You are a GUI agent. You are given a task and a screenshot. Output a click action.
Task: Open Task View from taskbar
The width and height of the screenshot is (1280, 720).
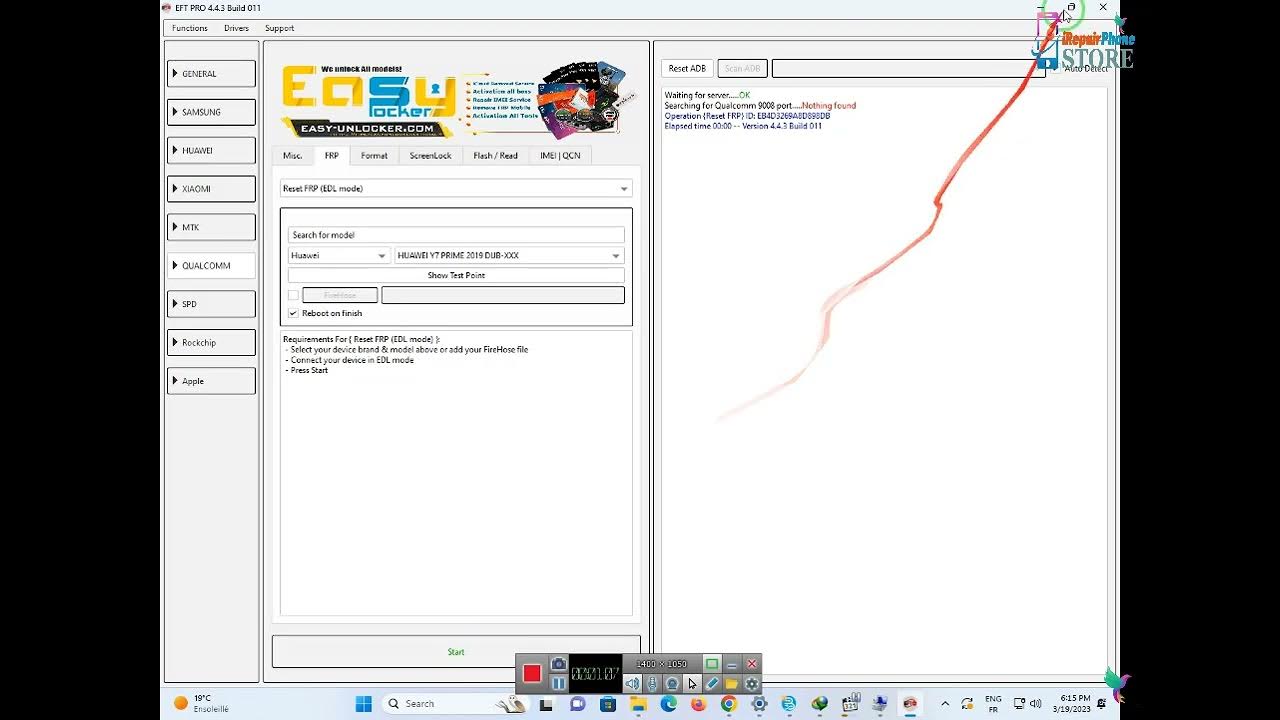coord(546,704)
